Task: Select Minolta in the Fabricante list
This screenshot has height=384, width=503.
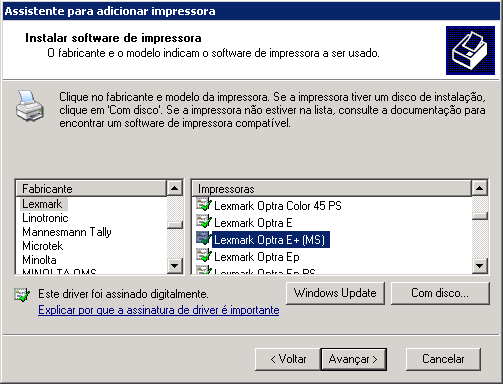Action: tap(39, 260)
